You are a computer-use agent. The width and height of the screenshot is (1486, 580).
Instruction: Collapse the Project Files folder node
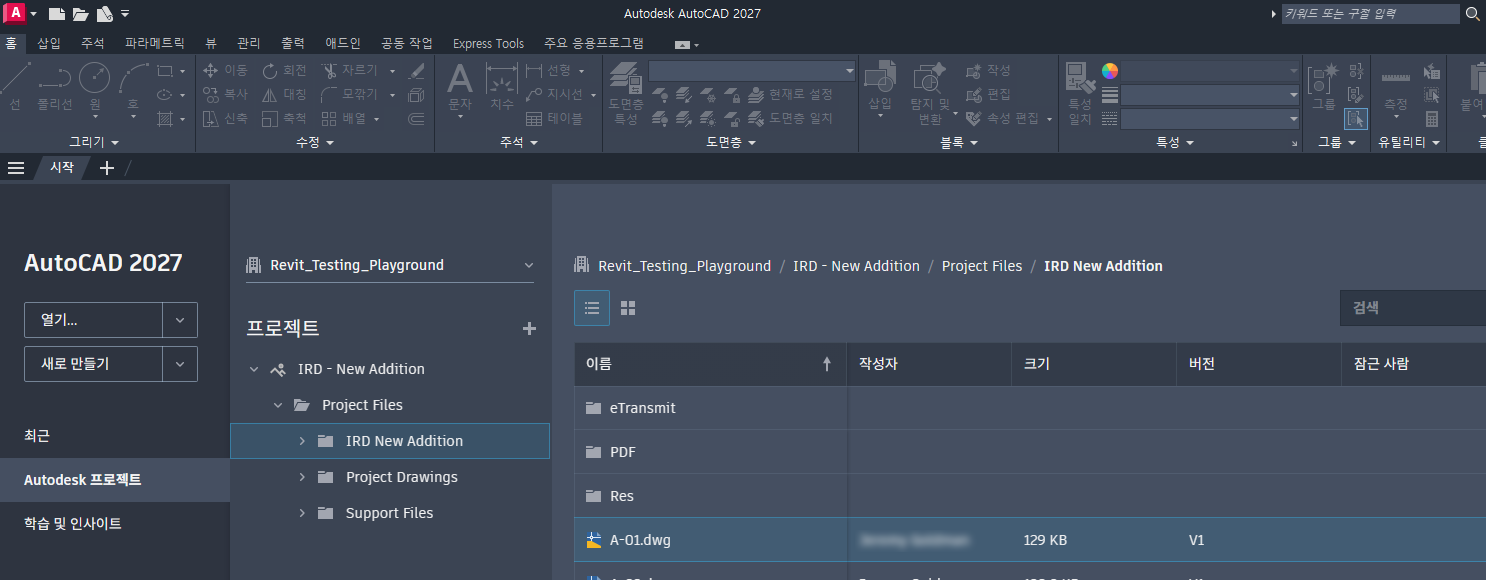pos(278,405)
